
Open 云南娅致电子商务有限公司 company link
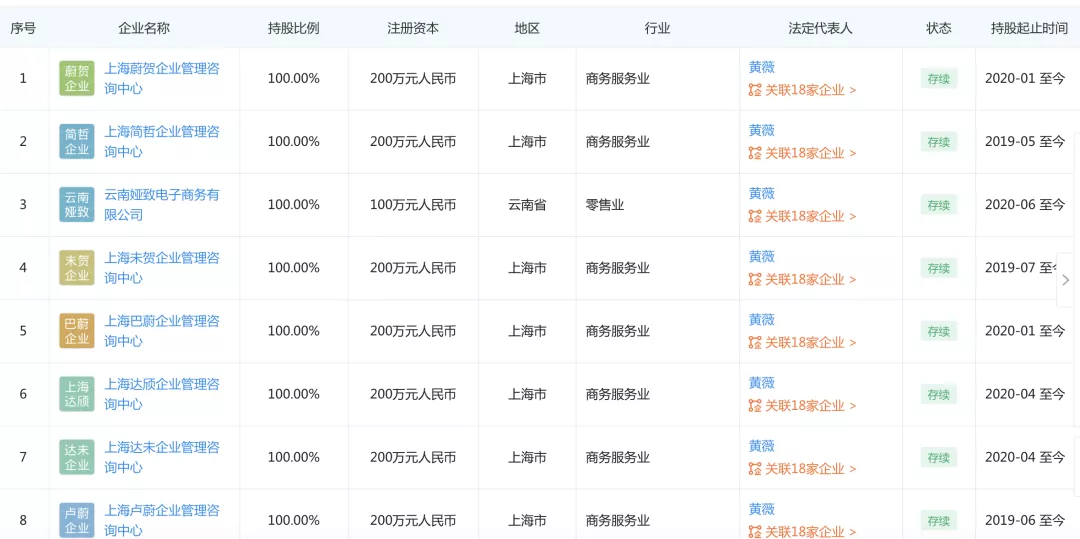click(x=162, y=204)
